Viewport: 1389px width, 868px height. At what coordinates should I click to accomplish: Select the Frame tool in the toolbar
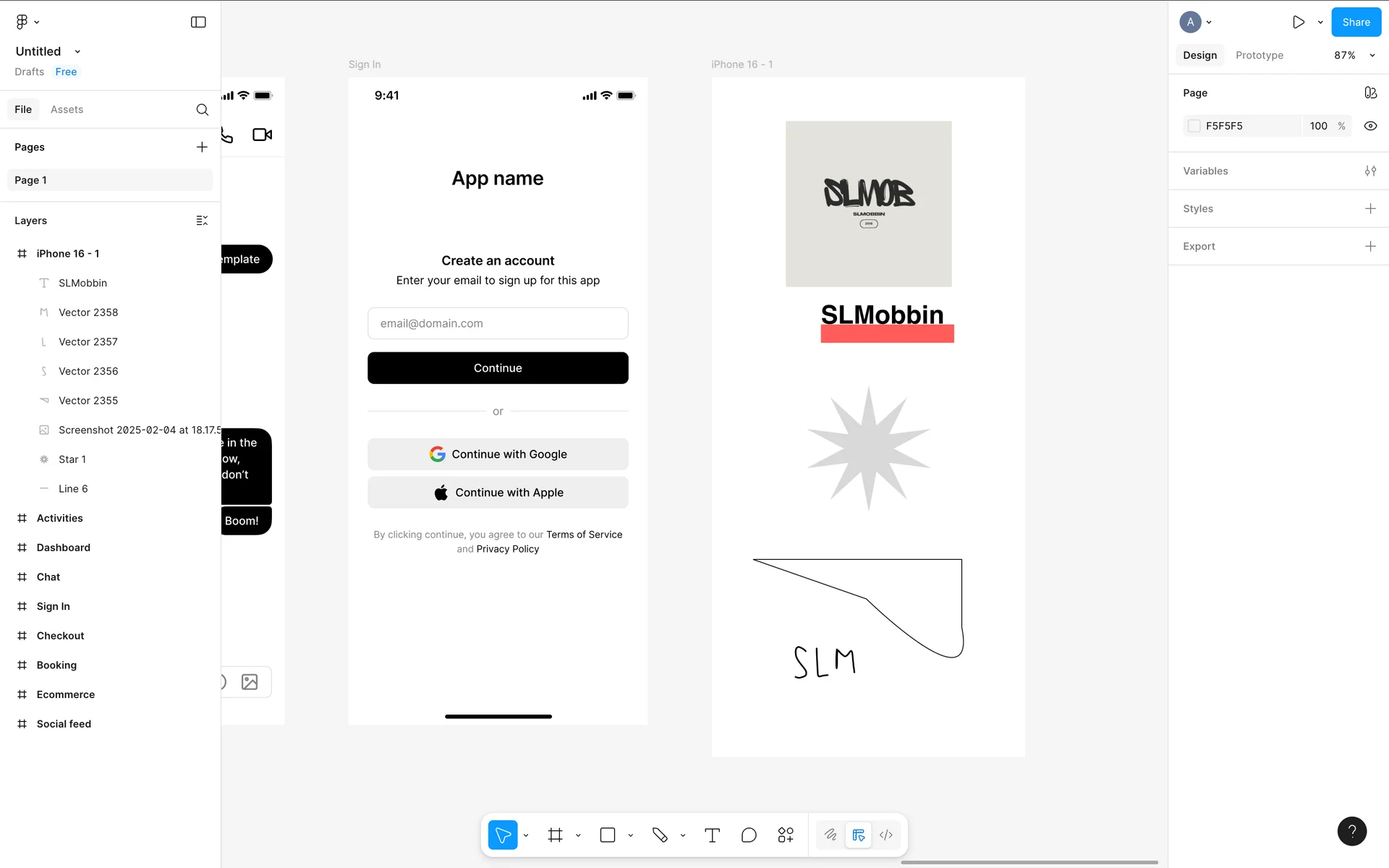(555, 835)
